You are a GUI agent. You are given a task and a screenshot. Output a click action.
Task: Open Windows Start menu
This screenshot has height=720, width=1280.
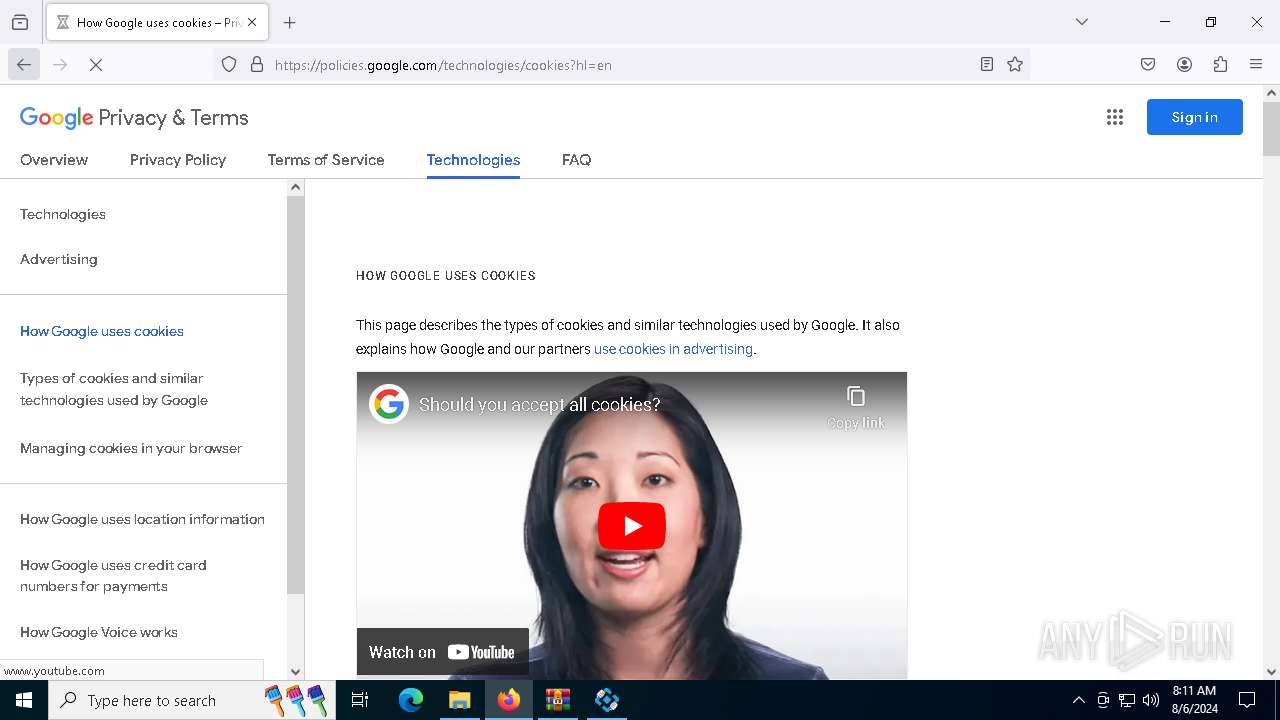pyautogui.click(x=24, y=700)
